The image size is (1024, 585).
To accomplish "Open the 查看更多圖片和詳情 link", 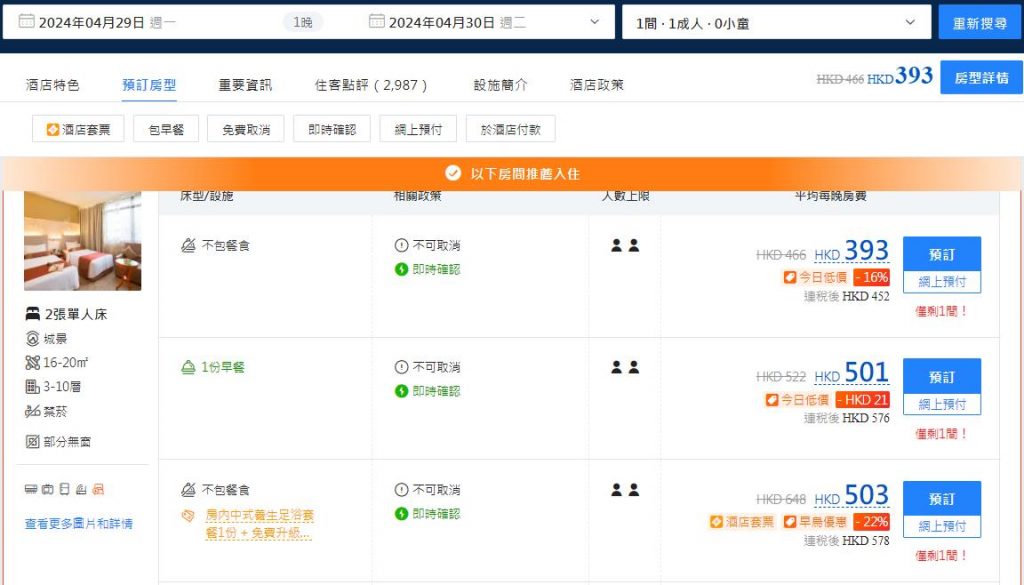I will pos(79,524).
